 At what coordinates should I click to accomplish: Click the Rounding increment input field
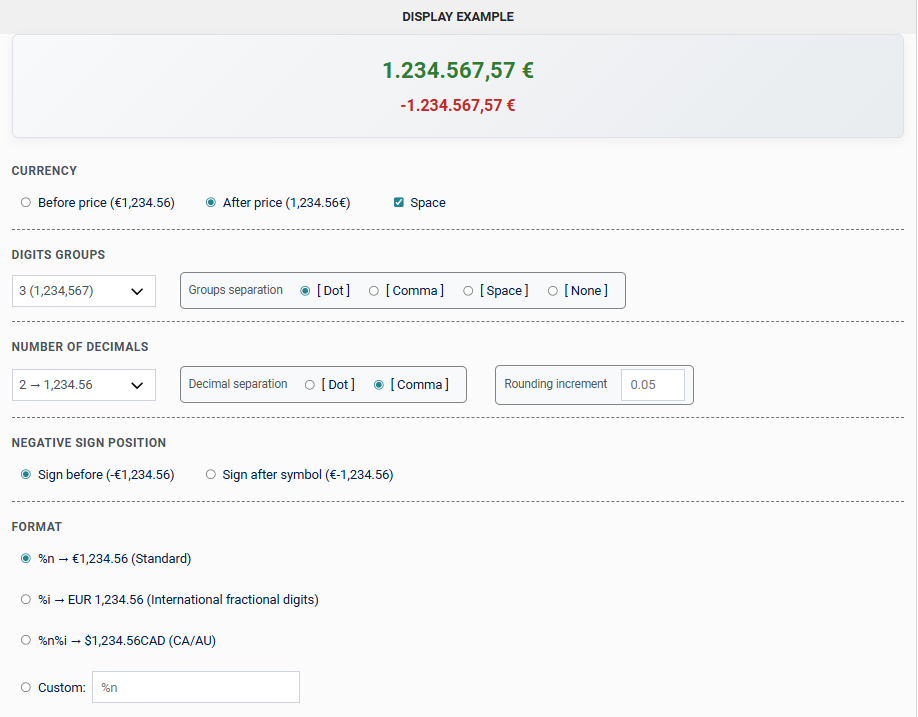652,385
